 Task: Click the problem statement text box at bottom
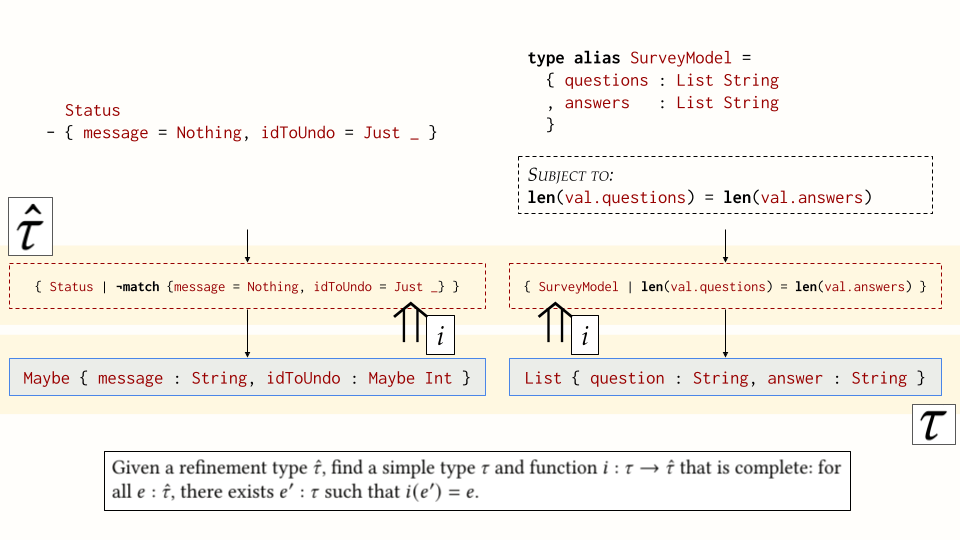477,481
